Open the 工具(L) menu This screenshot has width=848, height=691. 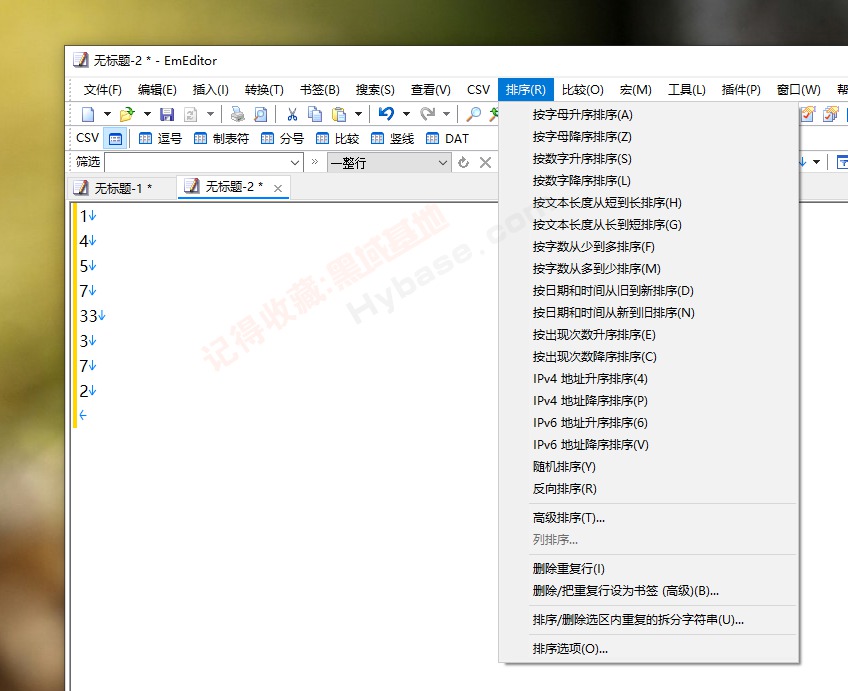[x=687, y=90]
